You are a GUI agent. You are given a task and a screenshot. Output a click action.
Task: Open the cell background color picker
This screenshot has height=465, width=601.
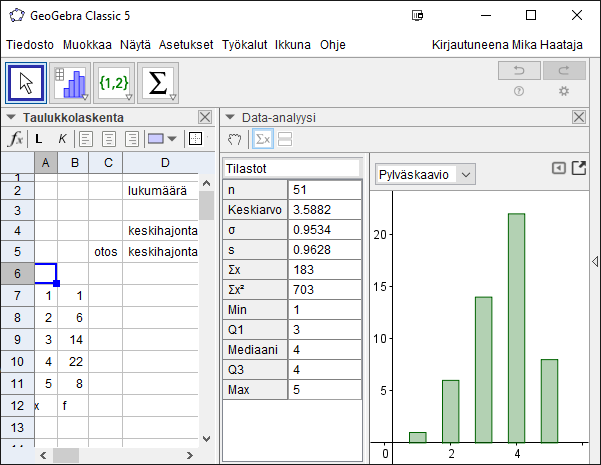[161, 139]
